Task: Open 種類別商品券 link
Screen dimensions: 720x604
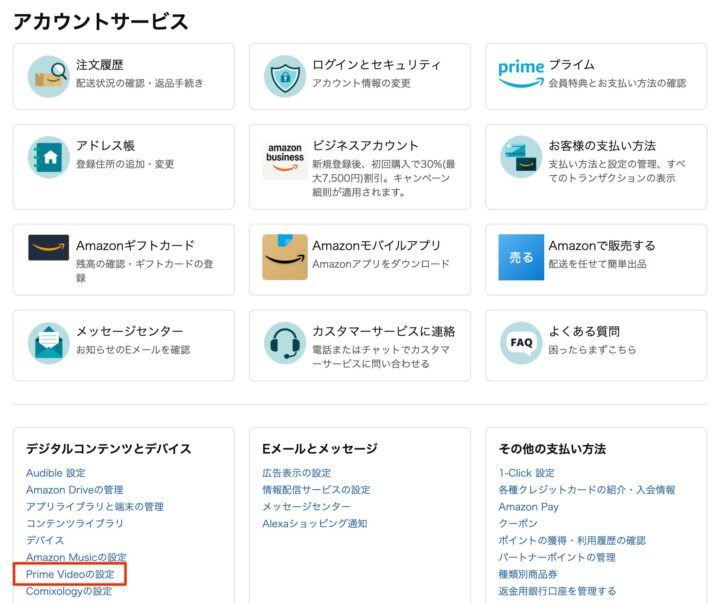Action: pyautogui.click(x=528, y=574)
